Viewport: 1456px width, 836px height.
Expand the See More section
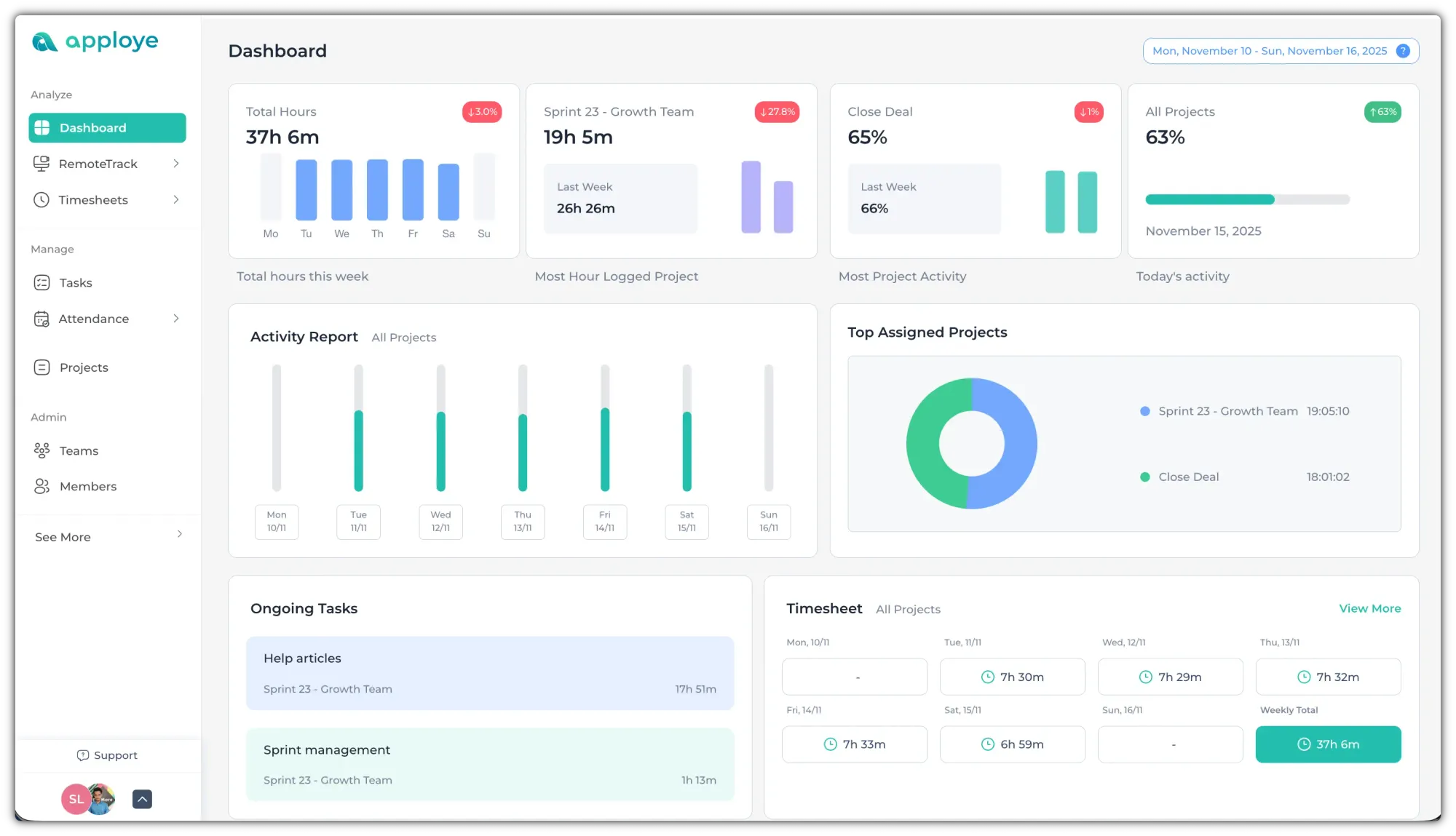click(x=179, y=534)
